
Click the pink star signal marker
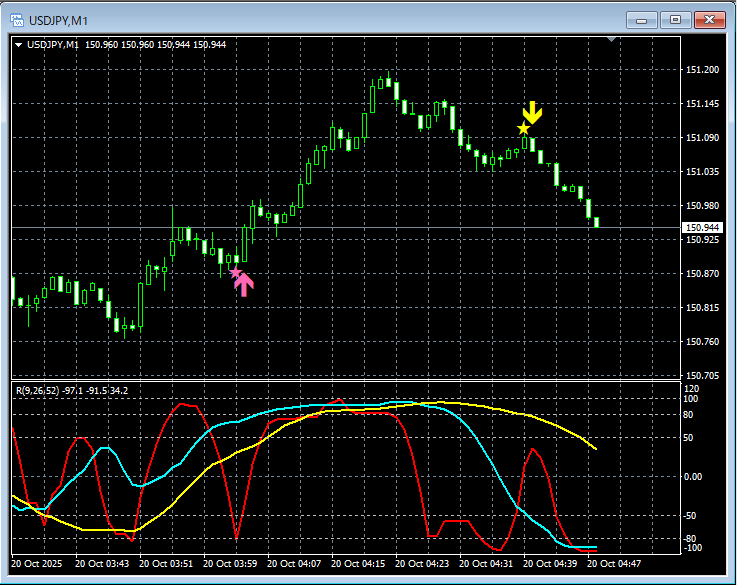coord(235,271)
